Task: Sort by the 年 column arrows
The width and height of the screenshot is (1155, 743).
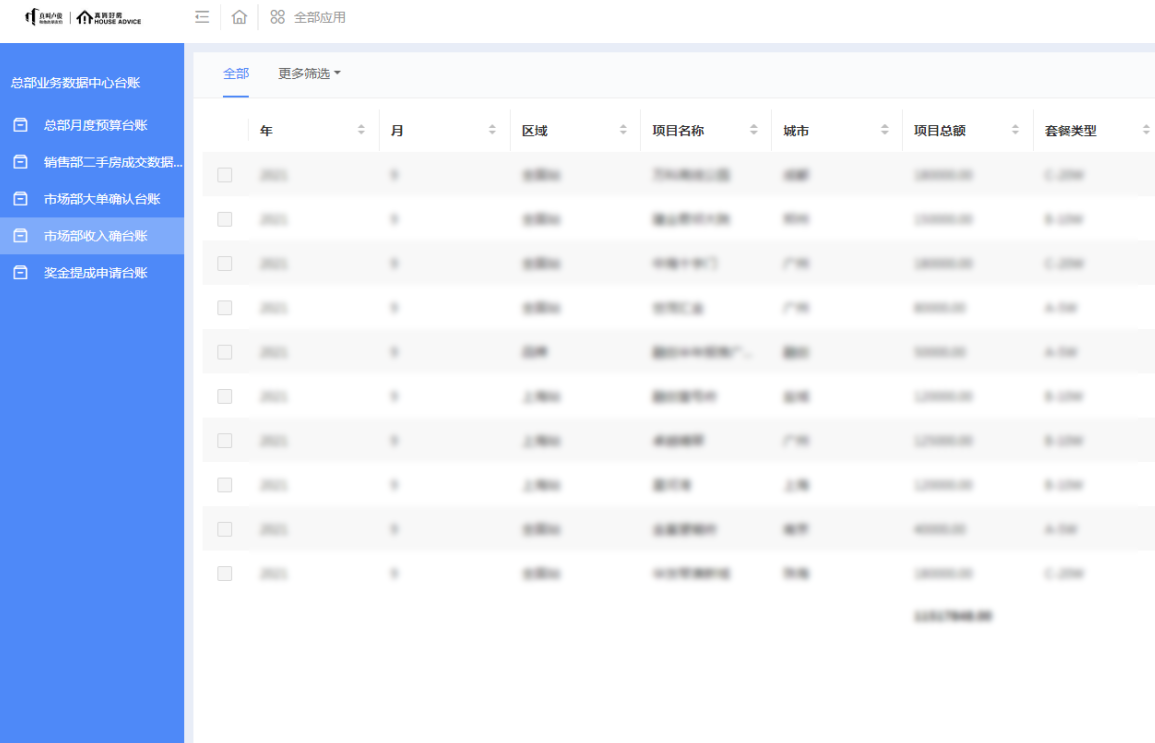Action: click(x=361, y=130)
